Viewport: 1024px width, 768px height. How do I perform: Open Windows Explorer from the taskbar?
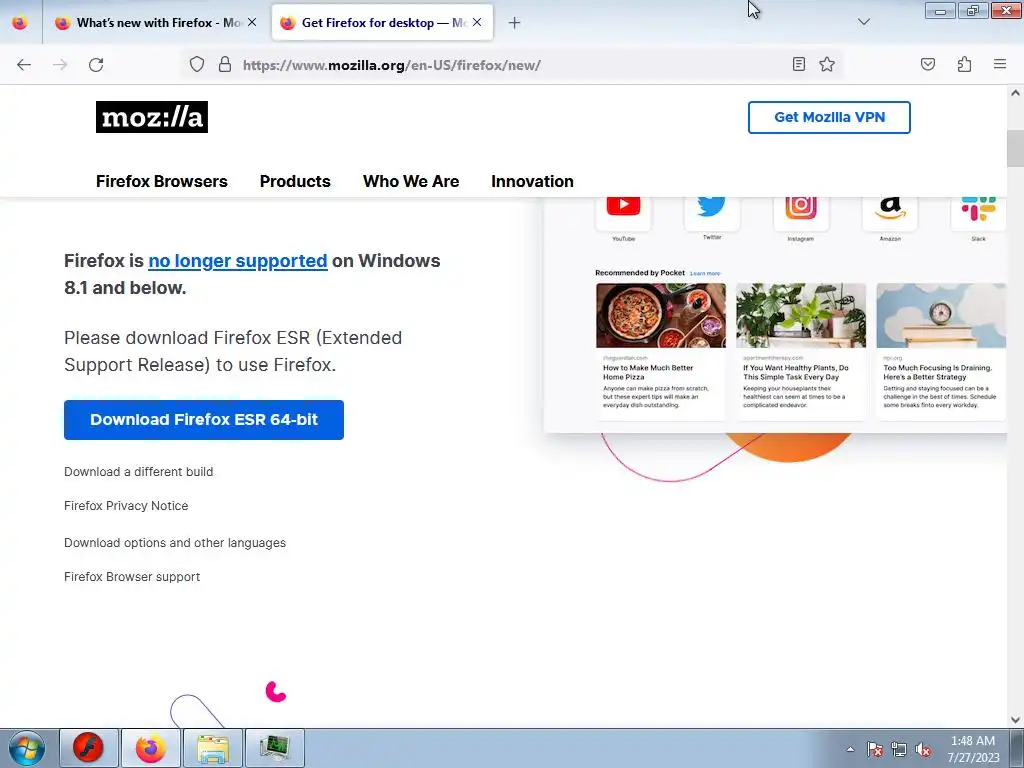point(213,748)
